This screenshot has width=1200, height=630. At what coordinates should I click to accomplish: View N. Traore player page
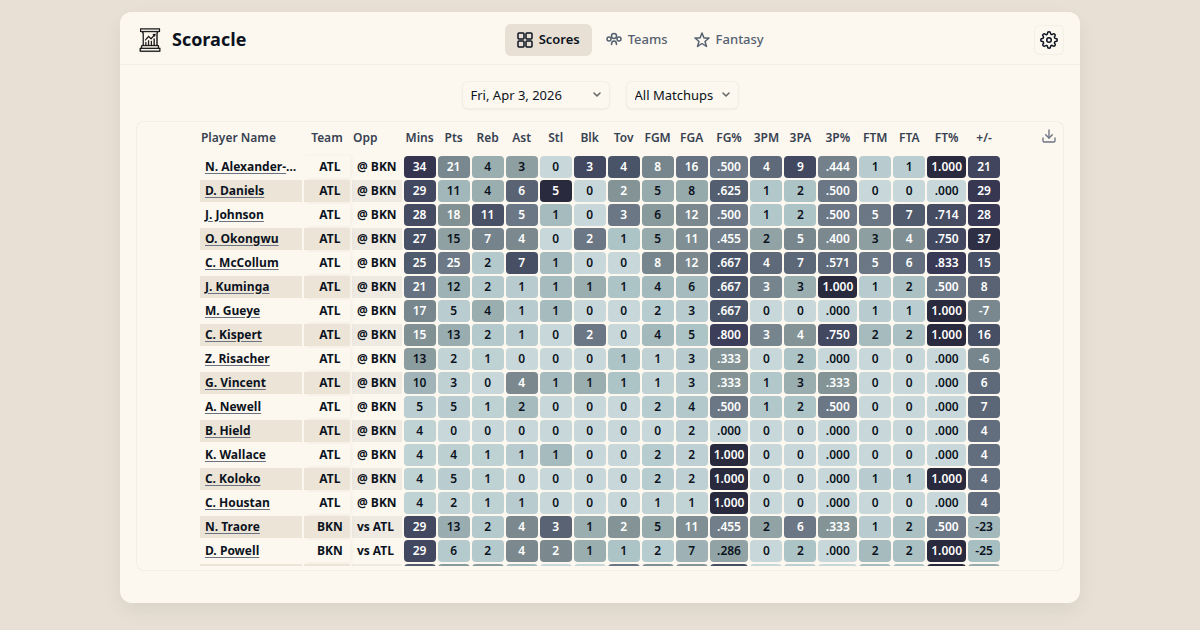[232, 527]
